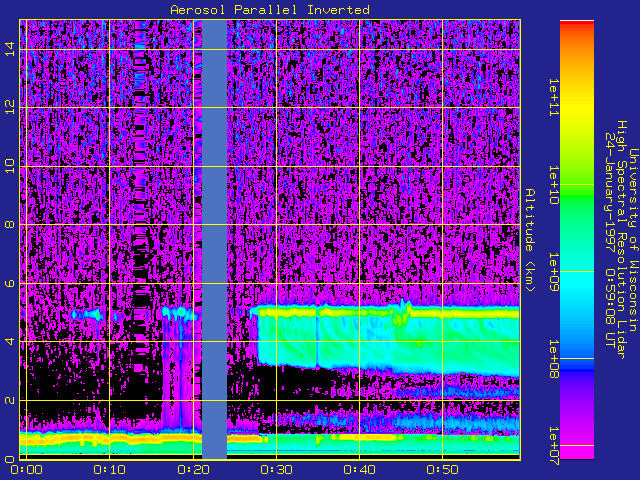The height and width of the screenshot is (480, 640).
Task: Click the altitude axis label 8
Action: (10, 224)
